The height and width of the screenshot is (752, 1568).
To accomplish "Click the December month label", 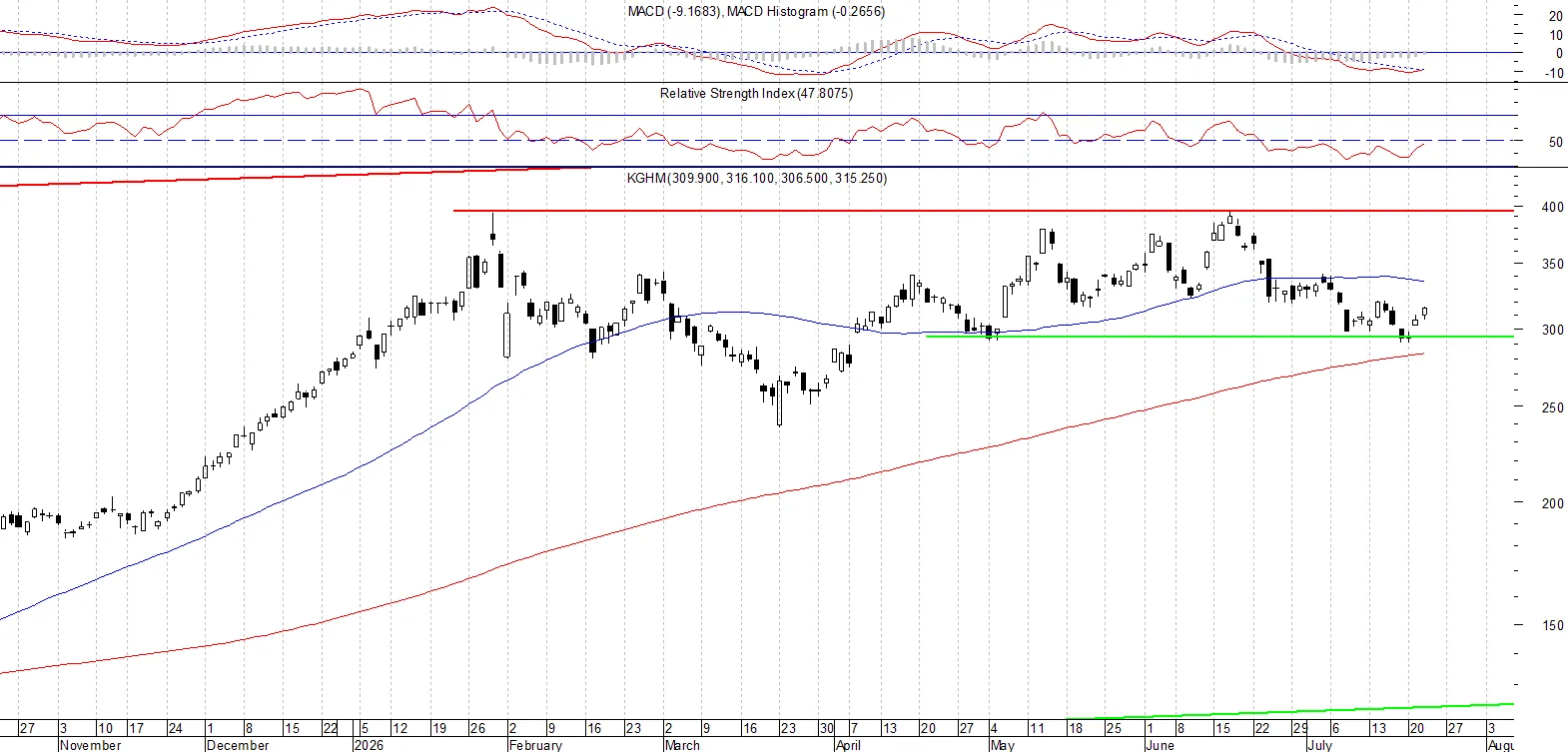I will [x=237, y=745].
